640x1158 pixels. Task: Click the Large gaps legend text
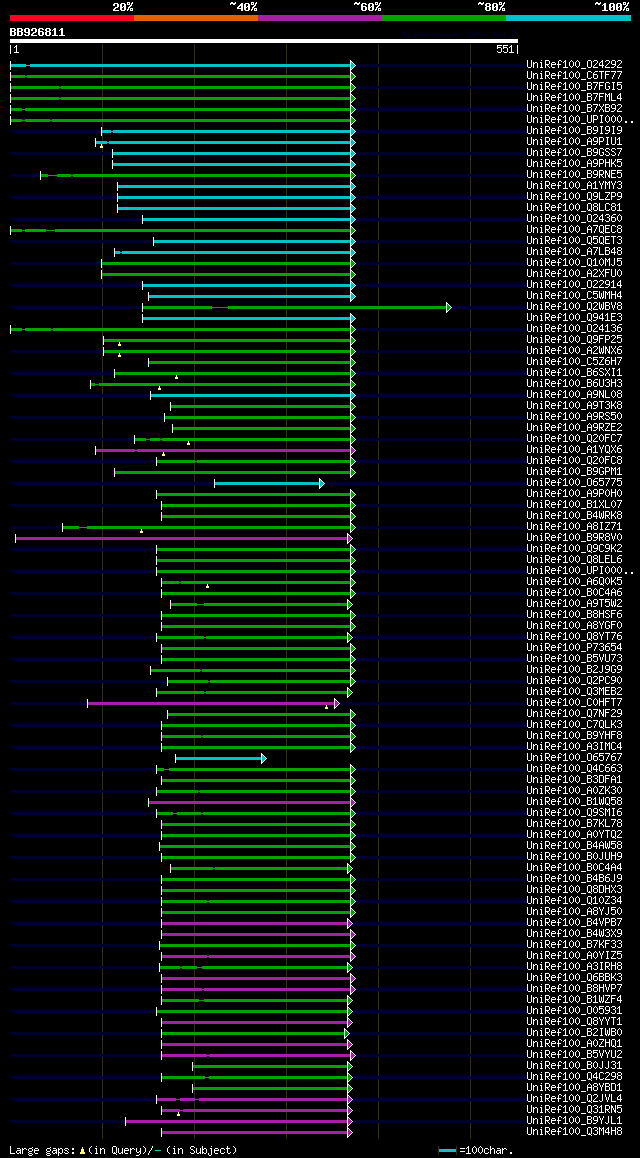[123, 1150]
